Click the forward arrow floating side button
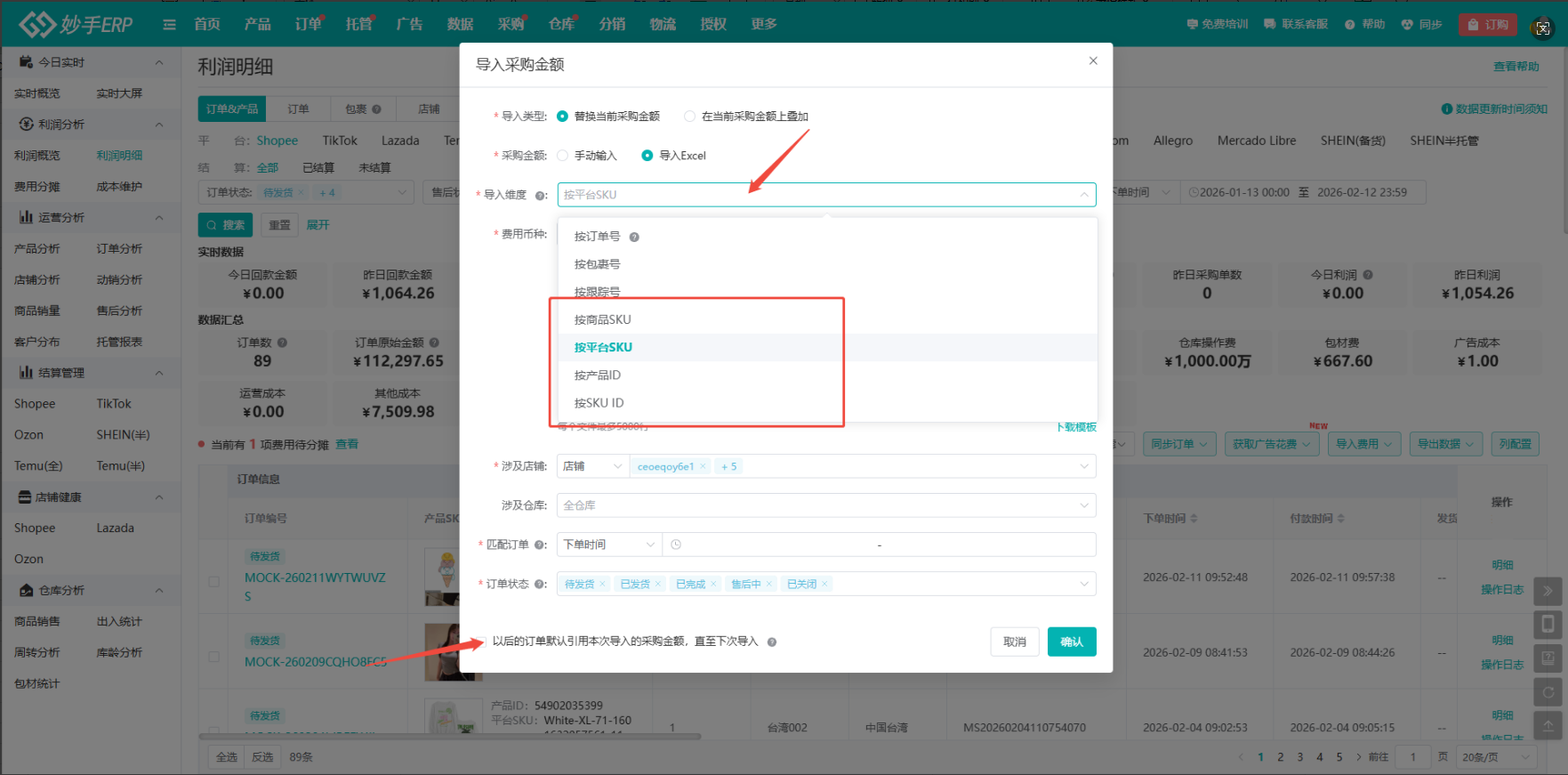This screenshot has height=775, width=1568. pyautogui.click(x=1548, y=590)
